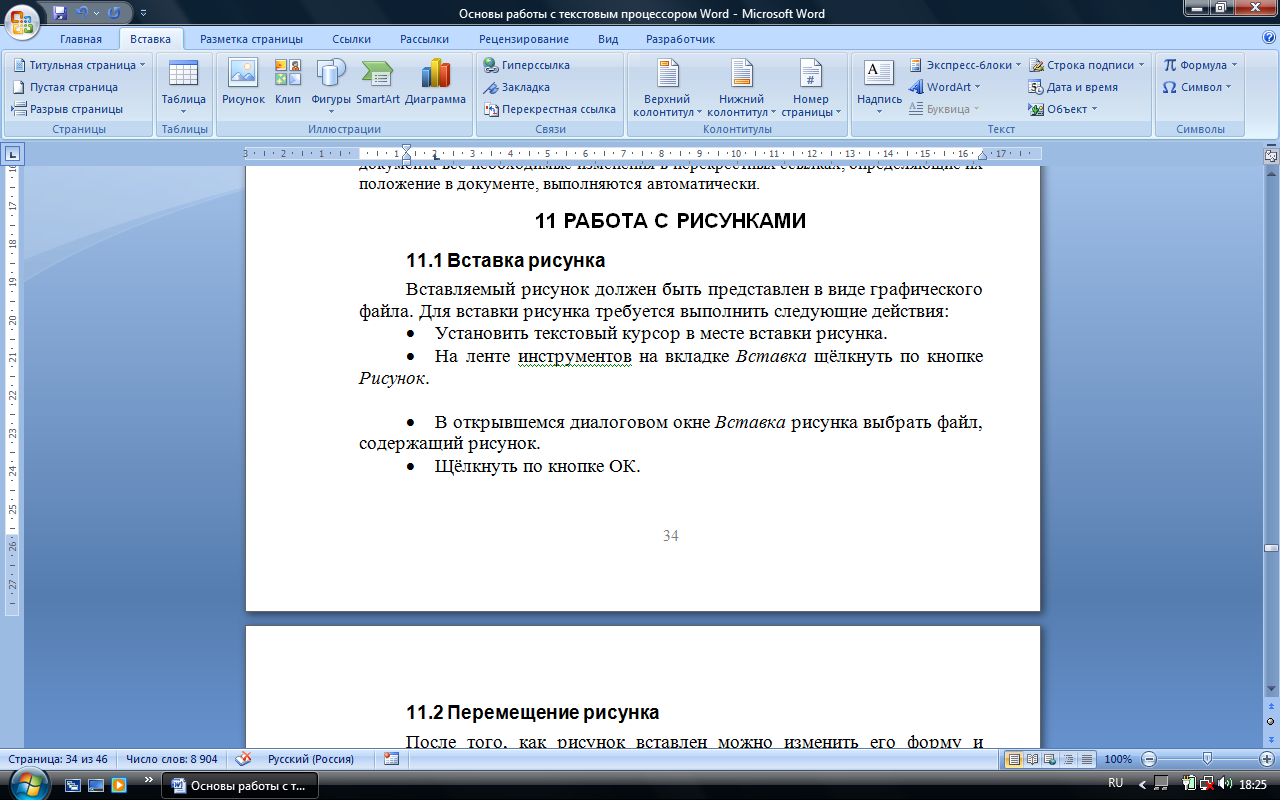
Task: Switch to Web Layout view
Action: point(1051,759)
